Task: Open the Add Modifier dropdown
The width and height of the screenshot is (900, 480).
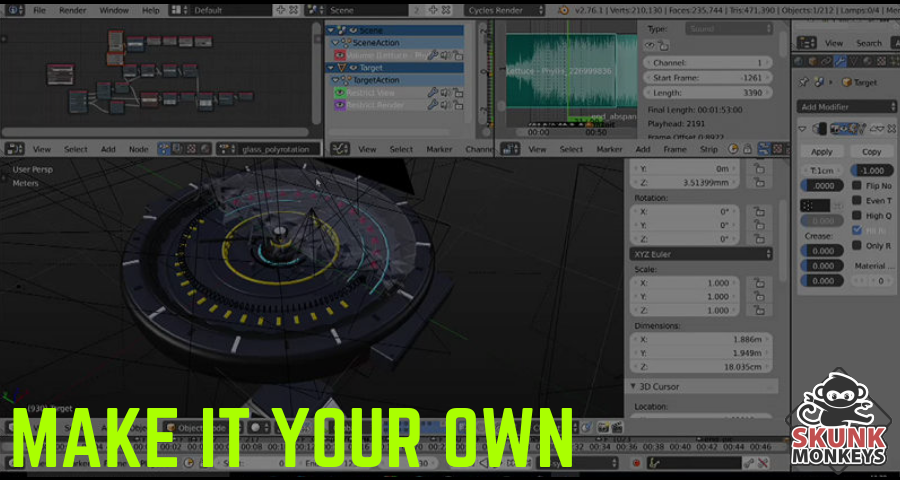Action: coord(847,107)
